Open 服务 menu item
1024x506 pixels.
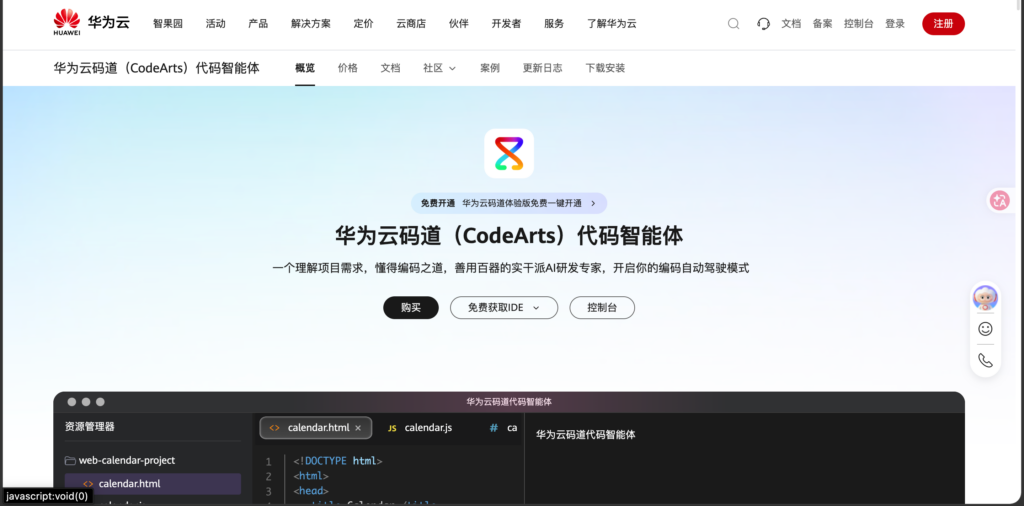[x=554, y=24]
